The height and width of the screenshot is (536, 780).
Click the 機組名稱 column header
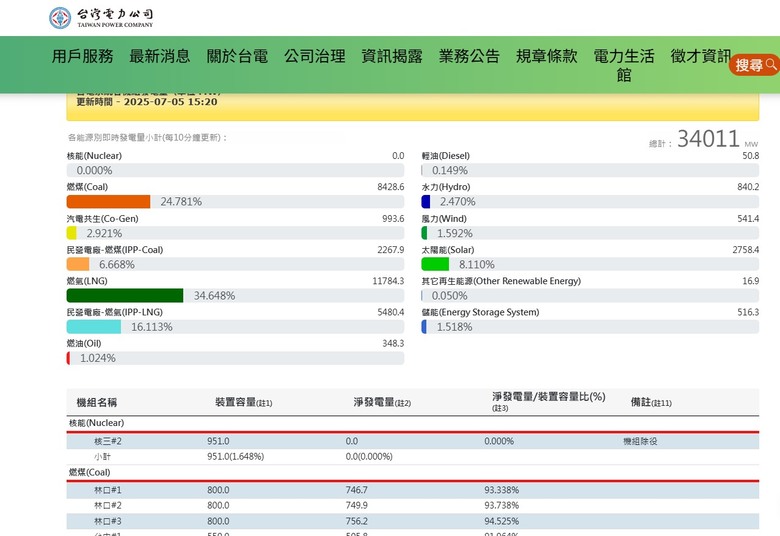point(97,402)
